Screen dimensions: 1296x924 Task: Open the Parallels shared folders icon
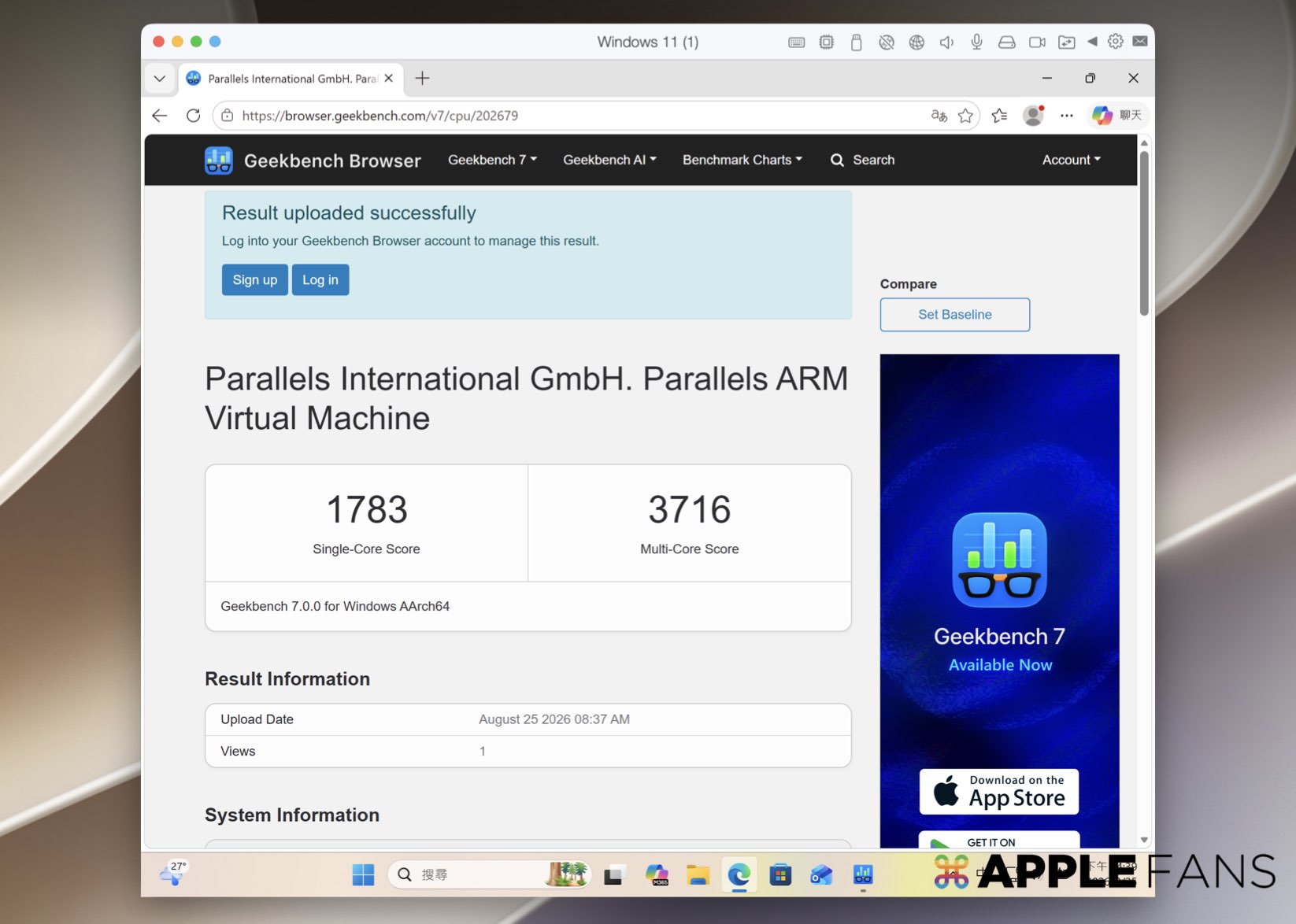tap(1066, 42)
